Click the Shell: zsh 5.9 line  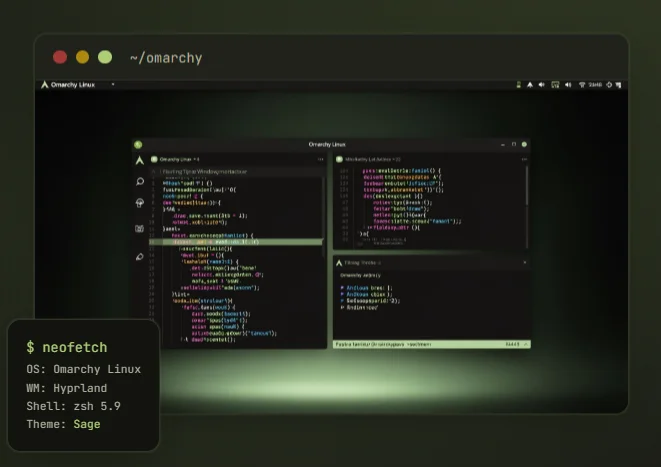[73, 406]
